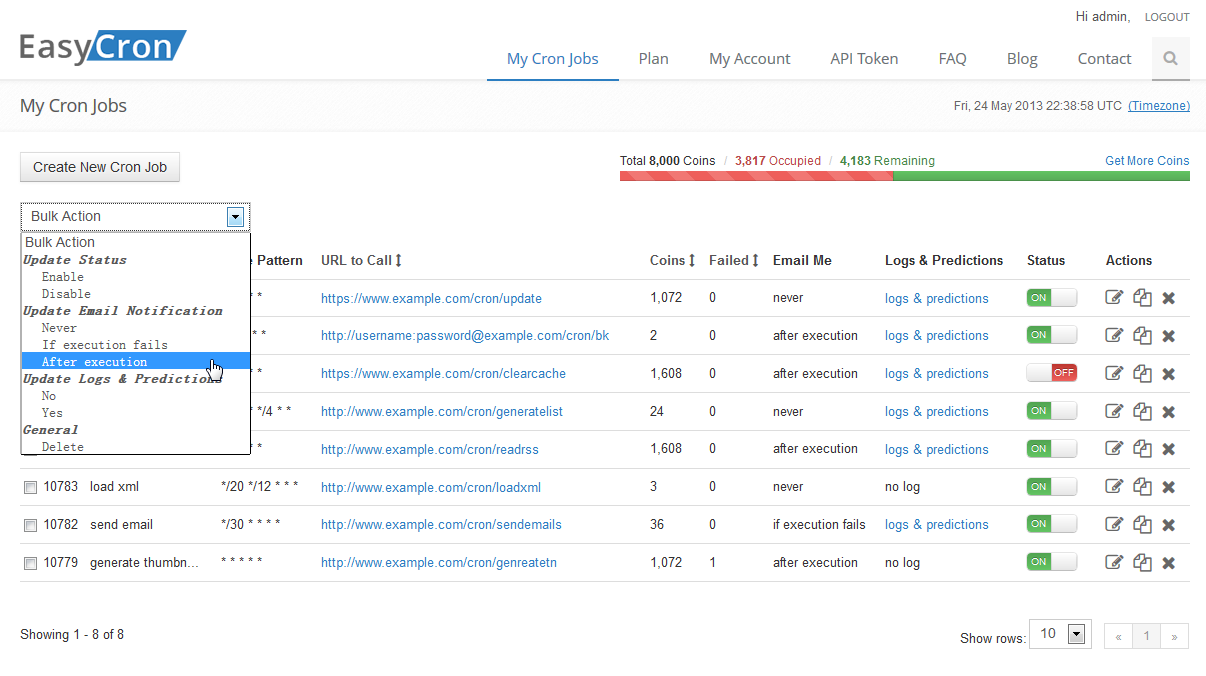The height and width of the screenshot is (676, 1206).
Task: Open the My Account tab
Action: click(x=750, y=59)
